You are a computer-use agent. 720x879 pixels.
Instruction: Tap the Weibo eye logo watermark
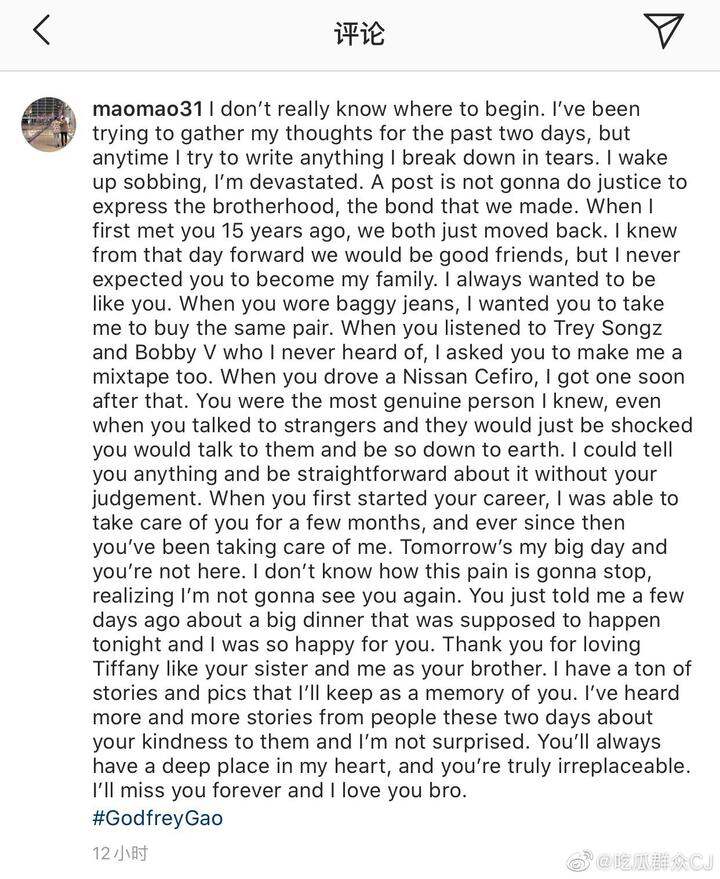(x=580, y=859)
